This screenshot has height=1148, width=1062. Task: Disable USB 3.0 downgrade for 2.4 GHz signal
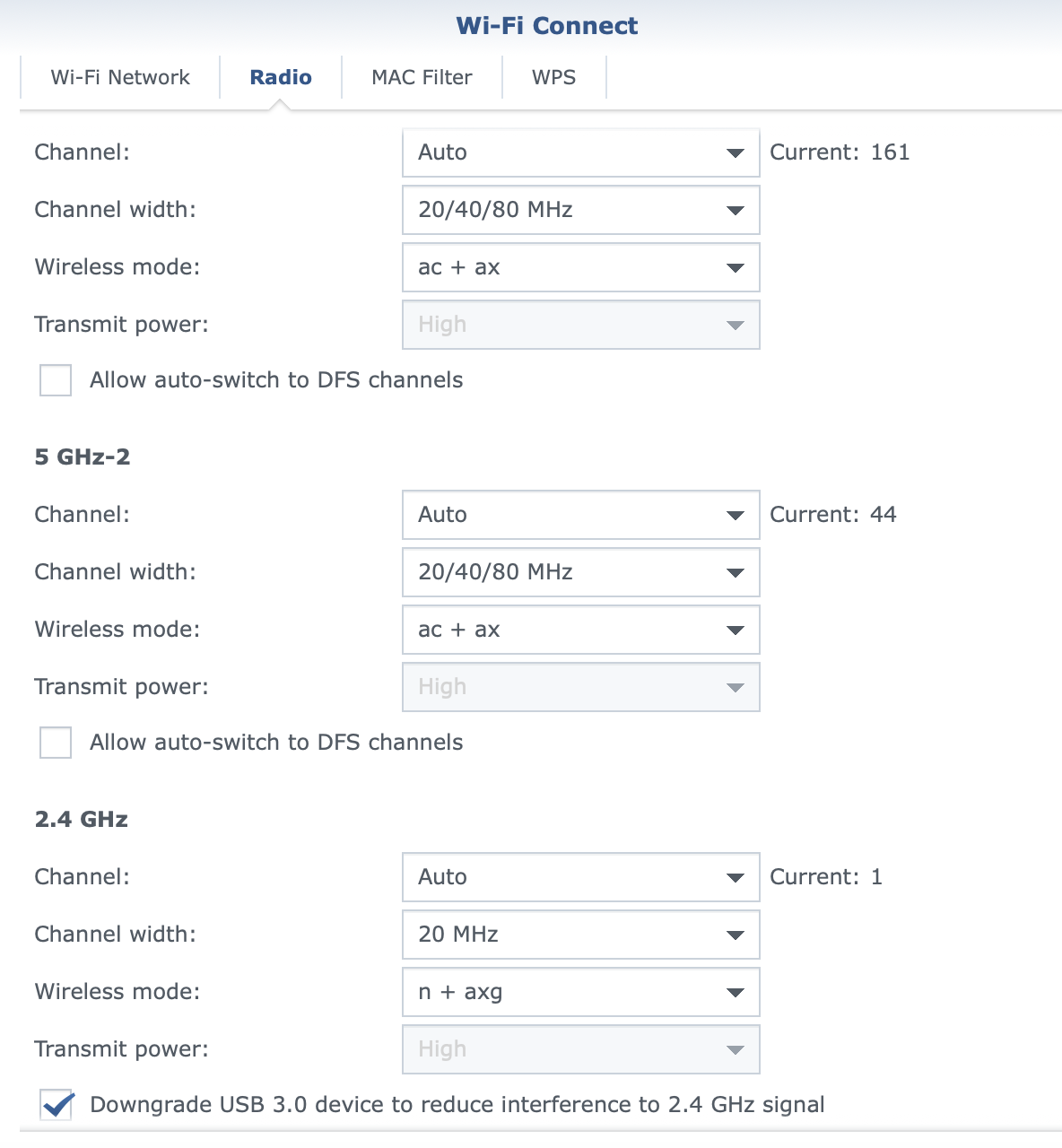[x=56, y=1106]
